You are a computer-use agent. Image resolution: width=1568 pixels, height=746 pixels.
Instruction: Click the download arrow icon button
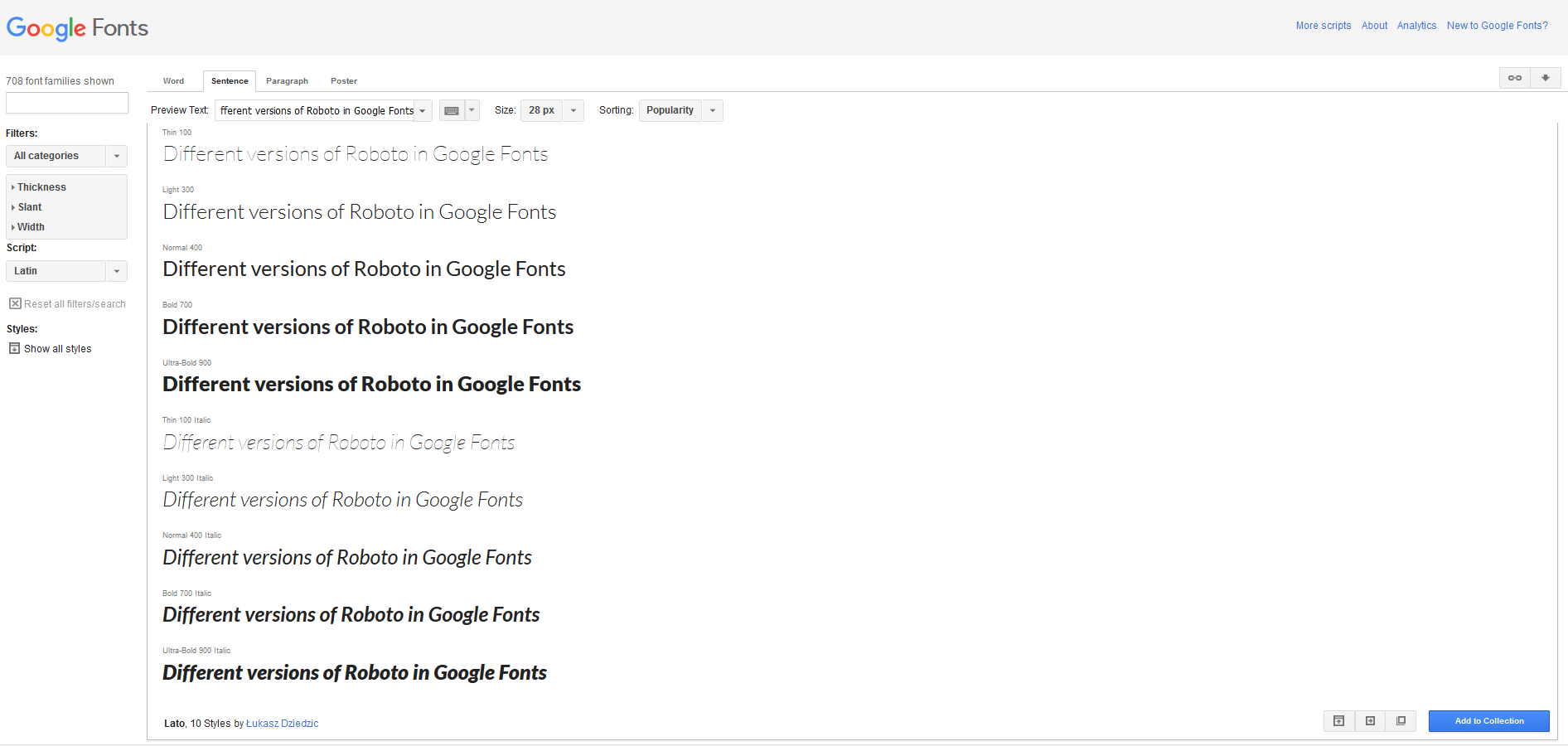coord(1546,78)
